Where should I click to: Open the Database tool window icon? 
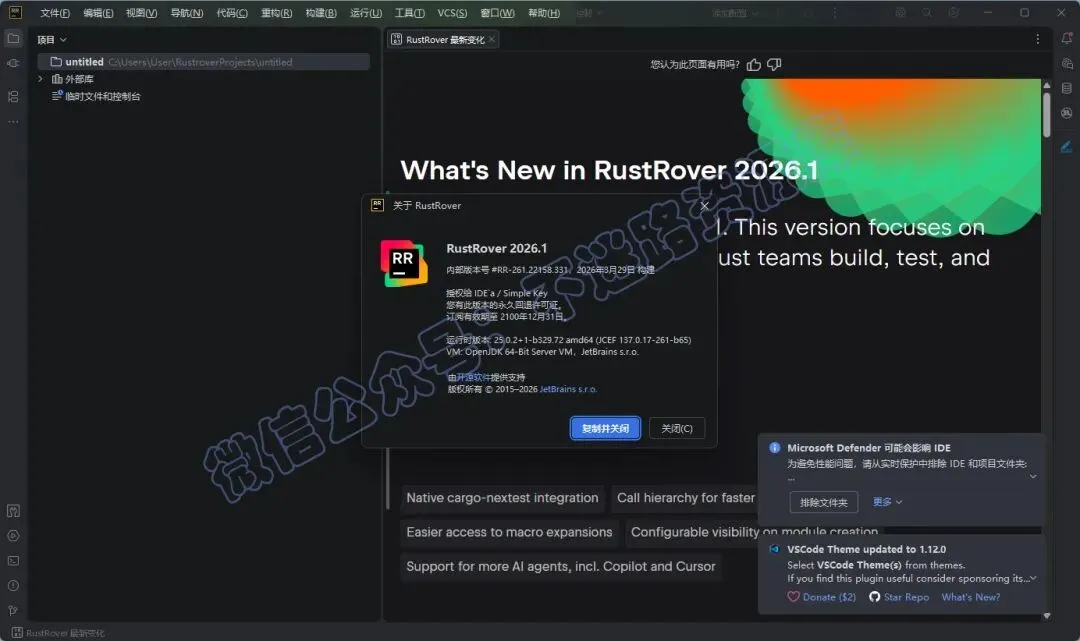[1066, 88]
